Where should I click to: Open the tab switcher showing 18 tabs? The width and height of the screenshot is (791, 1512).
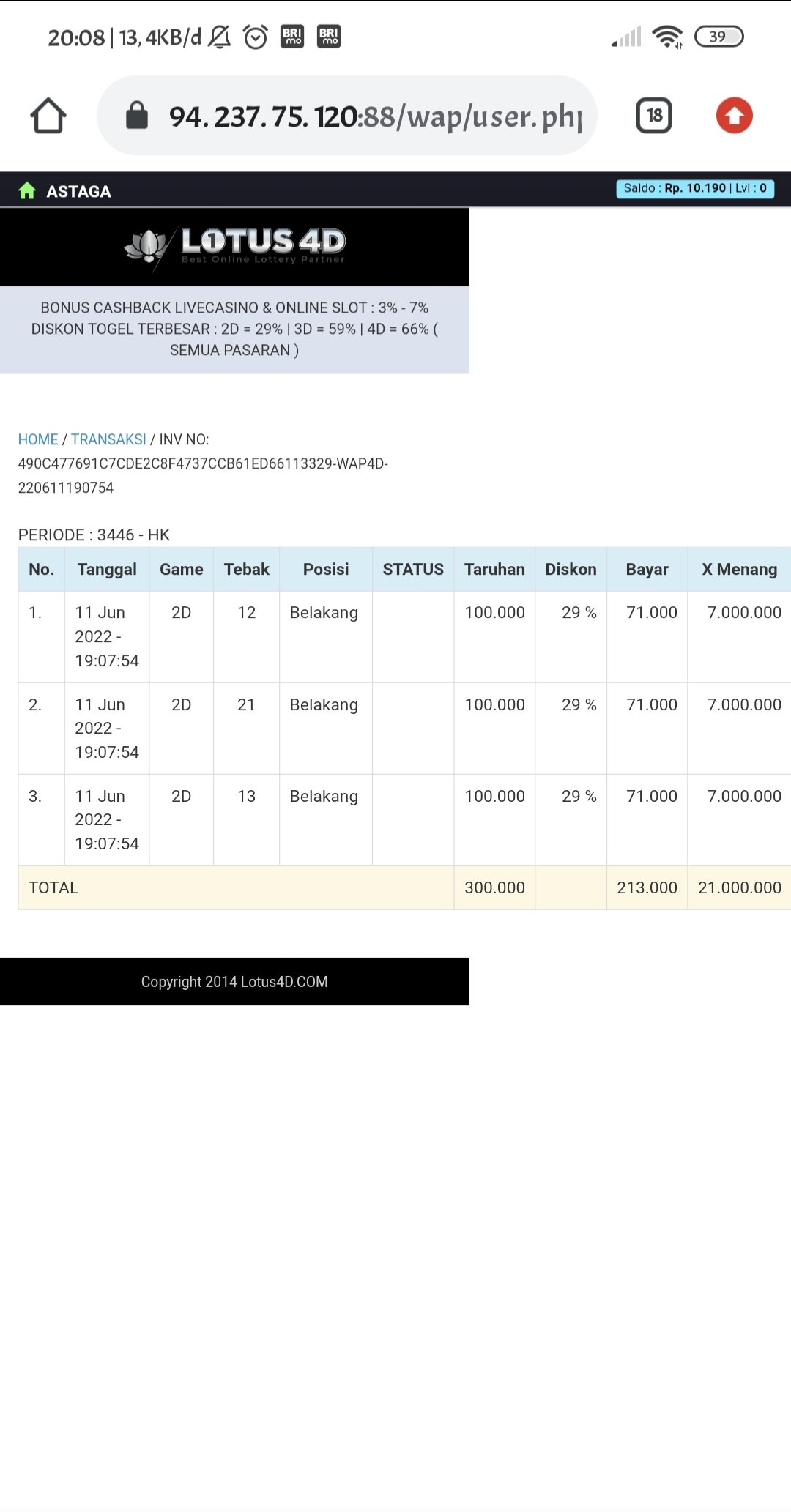653,116
